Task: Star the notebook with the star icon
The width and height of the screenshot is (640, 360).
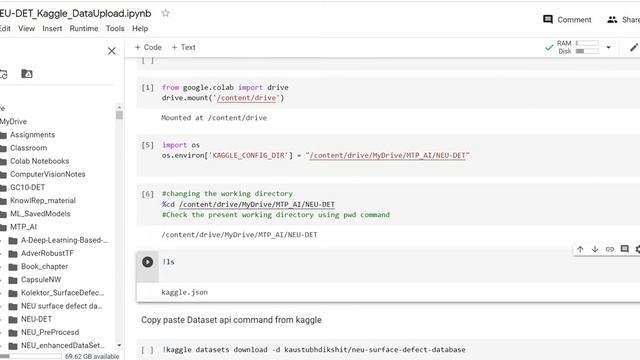Action: 165,13
